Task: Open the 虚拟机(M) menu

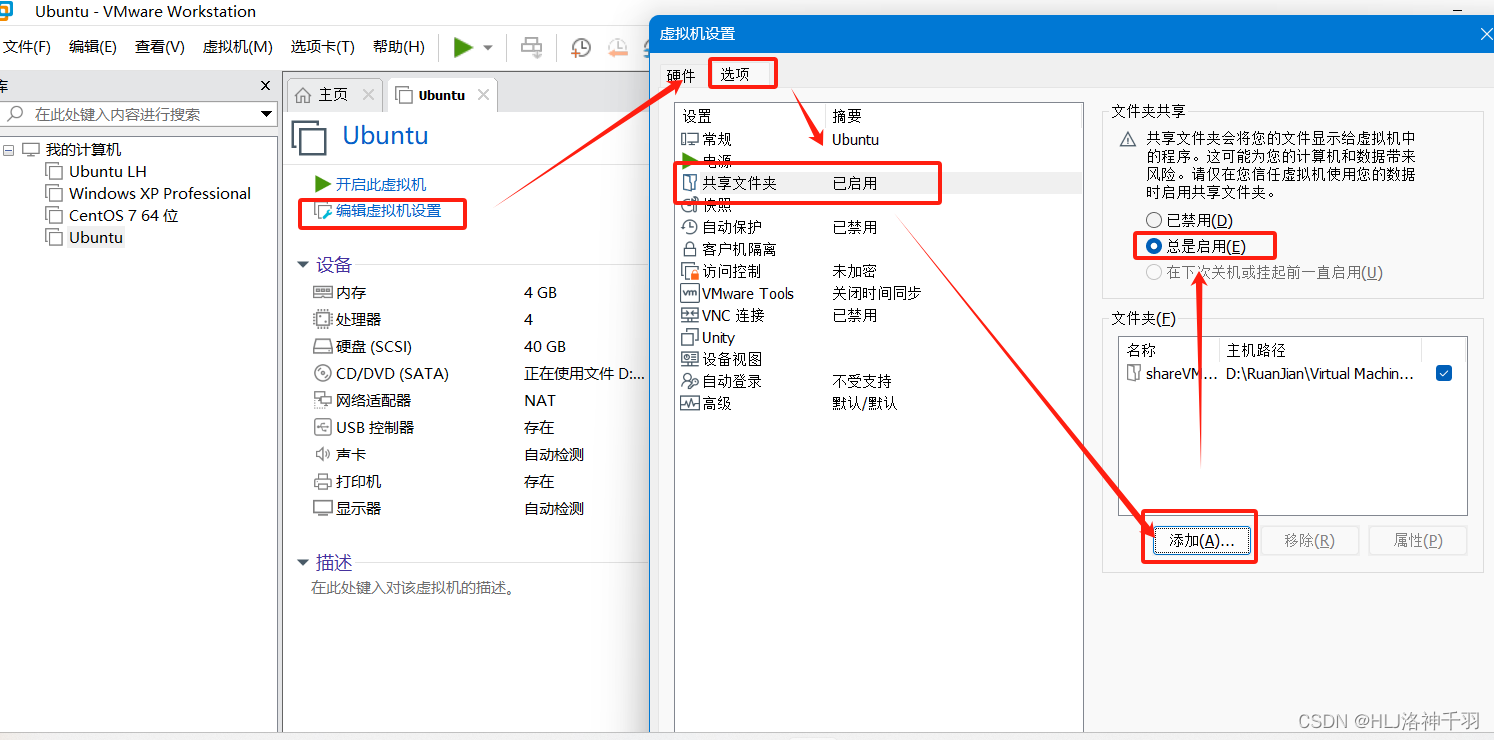Action: (238, 47)
